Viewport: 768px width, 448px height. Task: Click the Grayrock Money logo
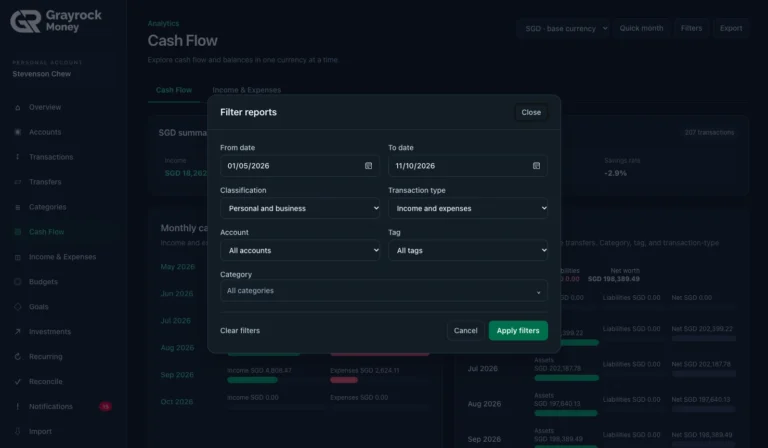tap(56, 22)
